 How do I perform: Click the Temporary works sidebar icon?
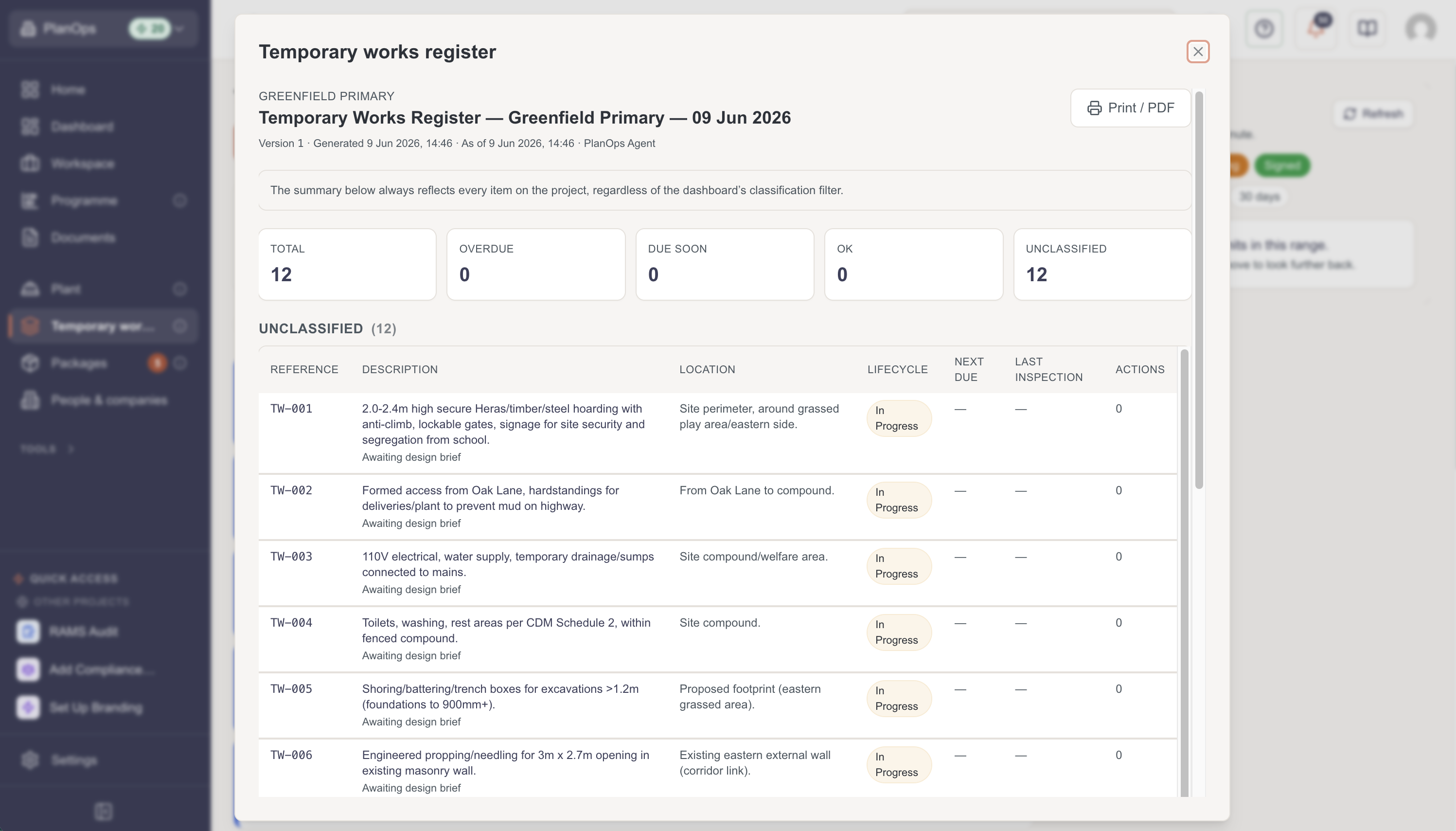pyautogui.click(x=30, y=326)
